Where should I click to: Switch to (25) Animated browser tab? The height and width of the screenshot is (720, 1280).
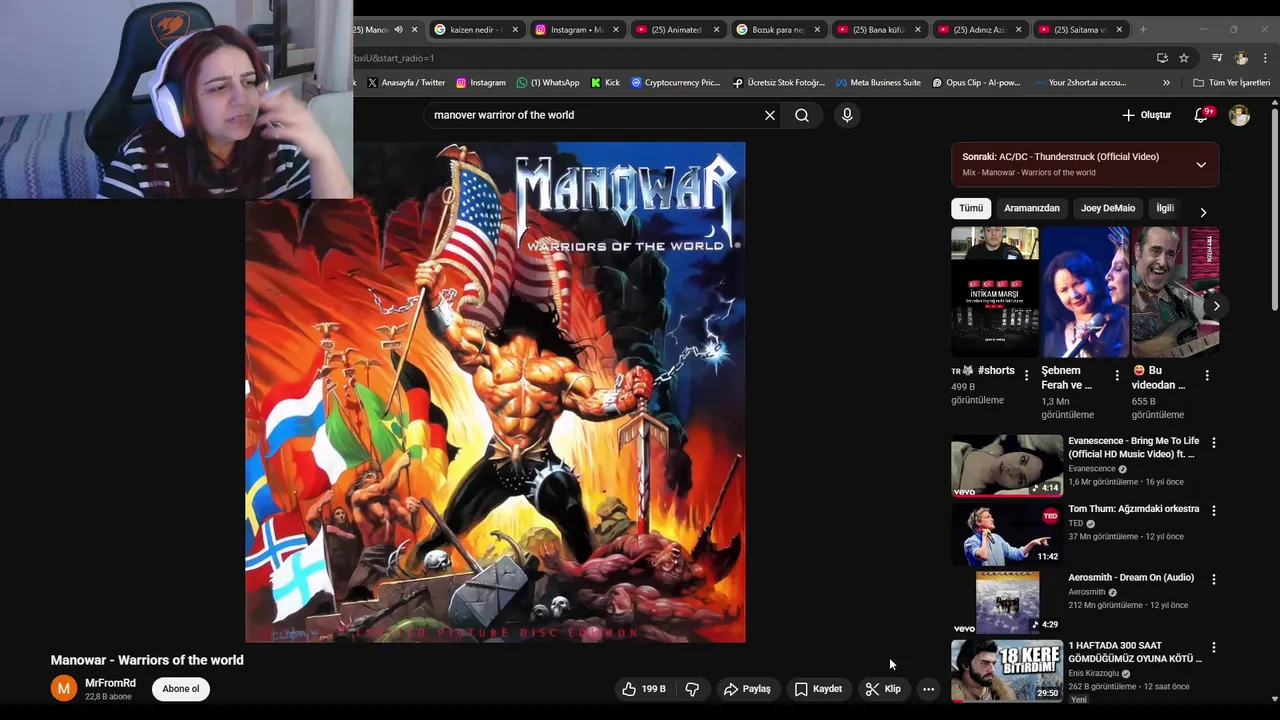point(677,30)
